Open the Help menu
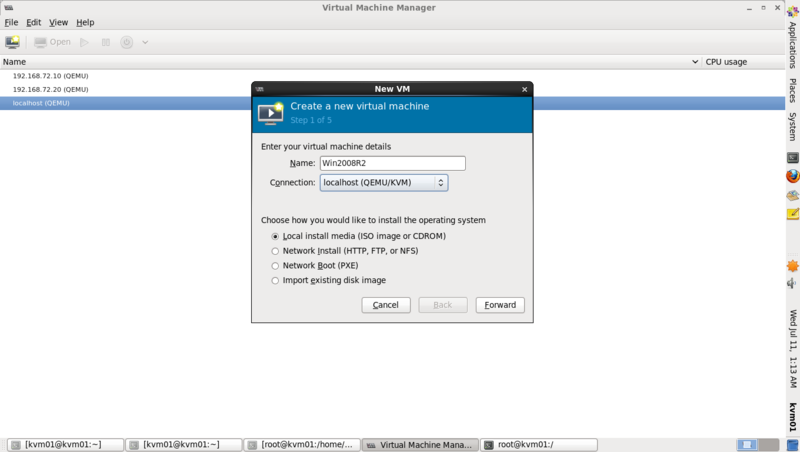800x452 pixels. tap(85, 22)
